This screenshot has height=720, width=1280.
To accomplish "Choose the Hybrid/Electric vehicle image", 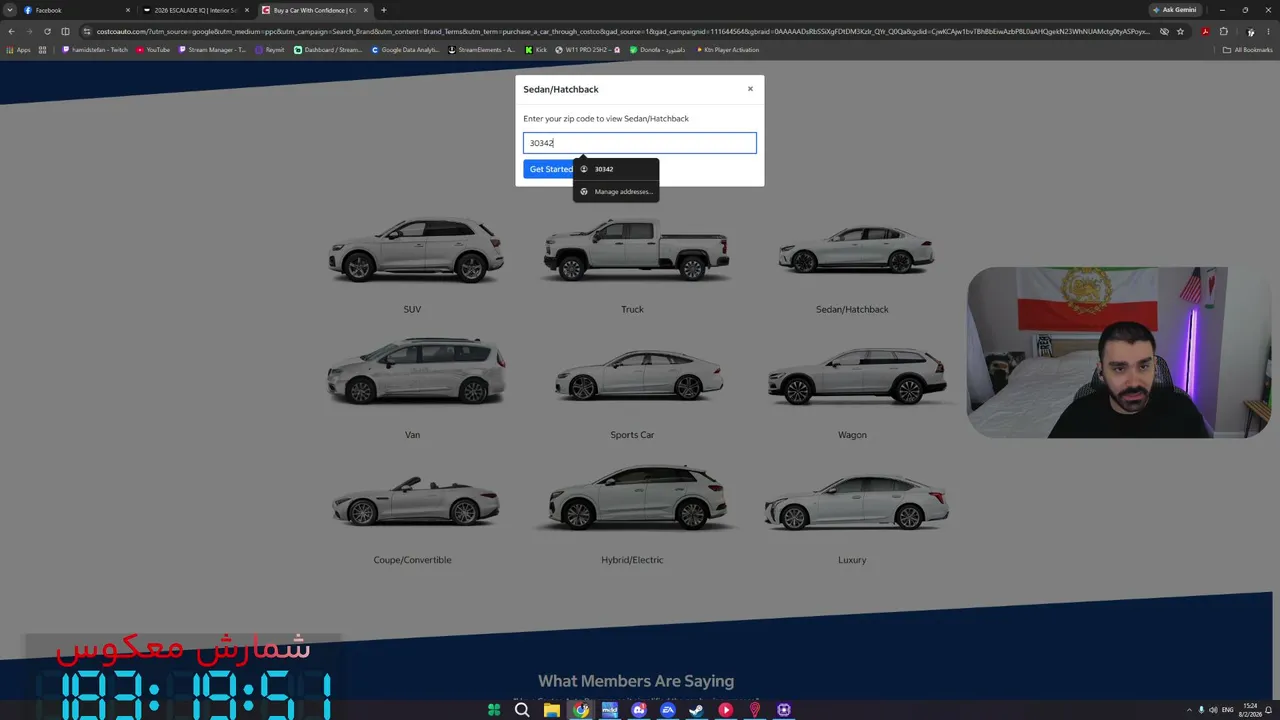I will (637, 497).
